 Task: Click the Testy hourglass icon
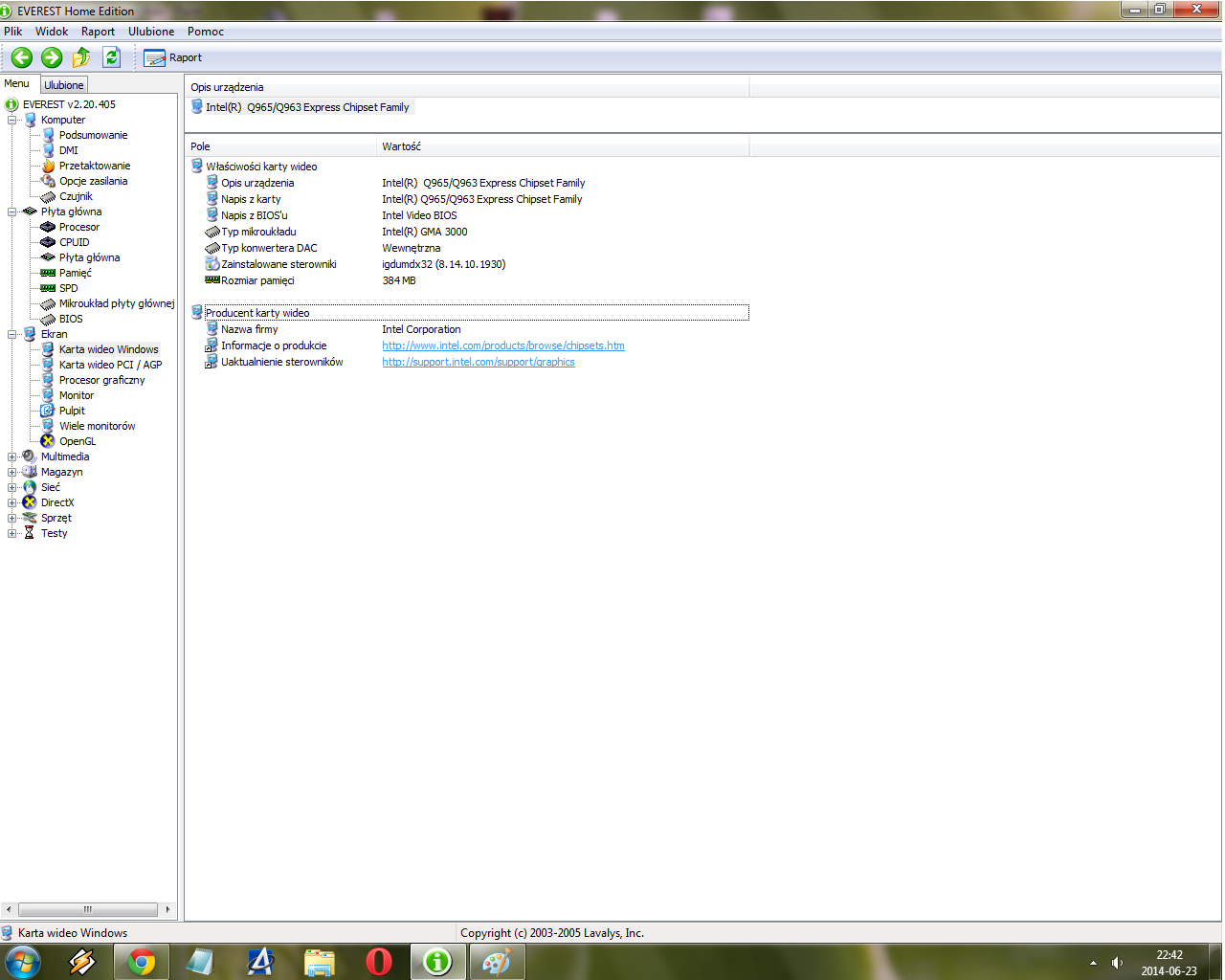30,533
